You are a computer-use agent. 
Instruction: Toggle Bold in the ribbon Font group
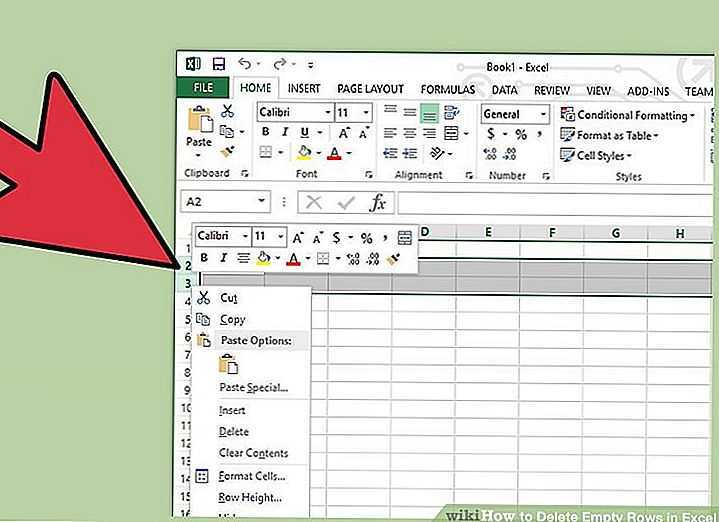coord(265,132)
